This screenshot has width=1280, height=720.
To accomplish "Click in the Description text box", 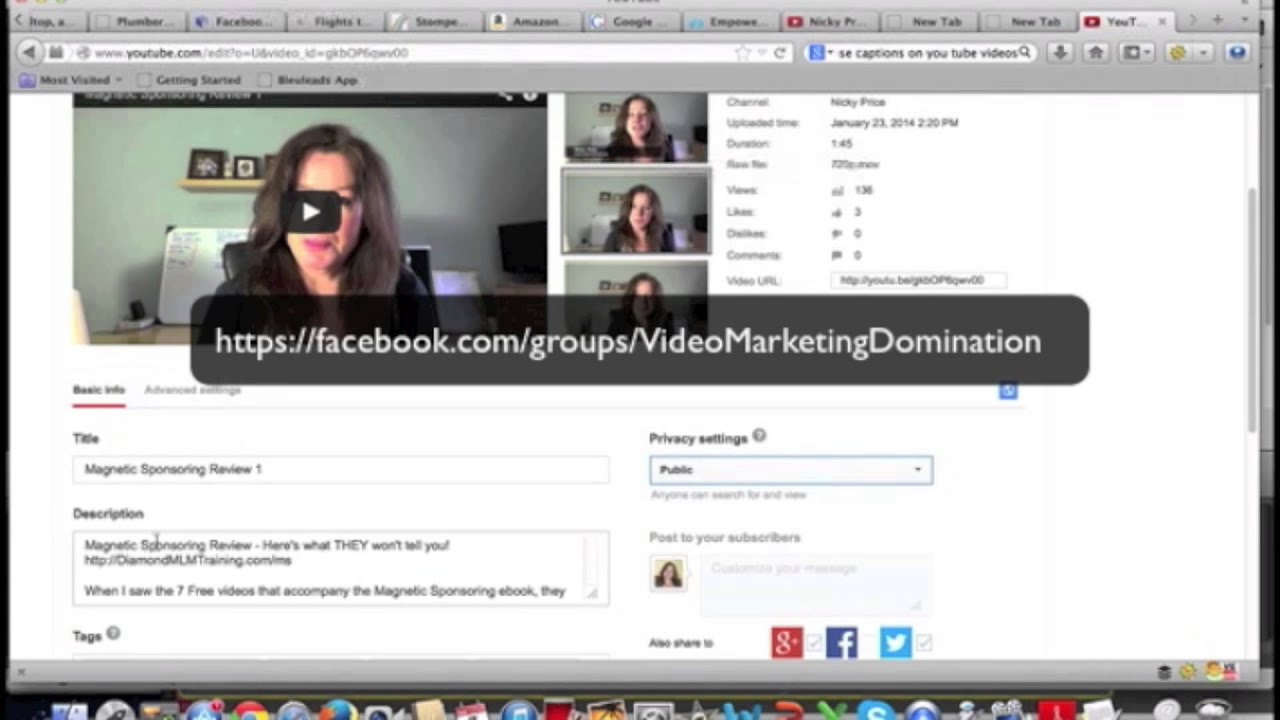I will [341, 568].
